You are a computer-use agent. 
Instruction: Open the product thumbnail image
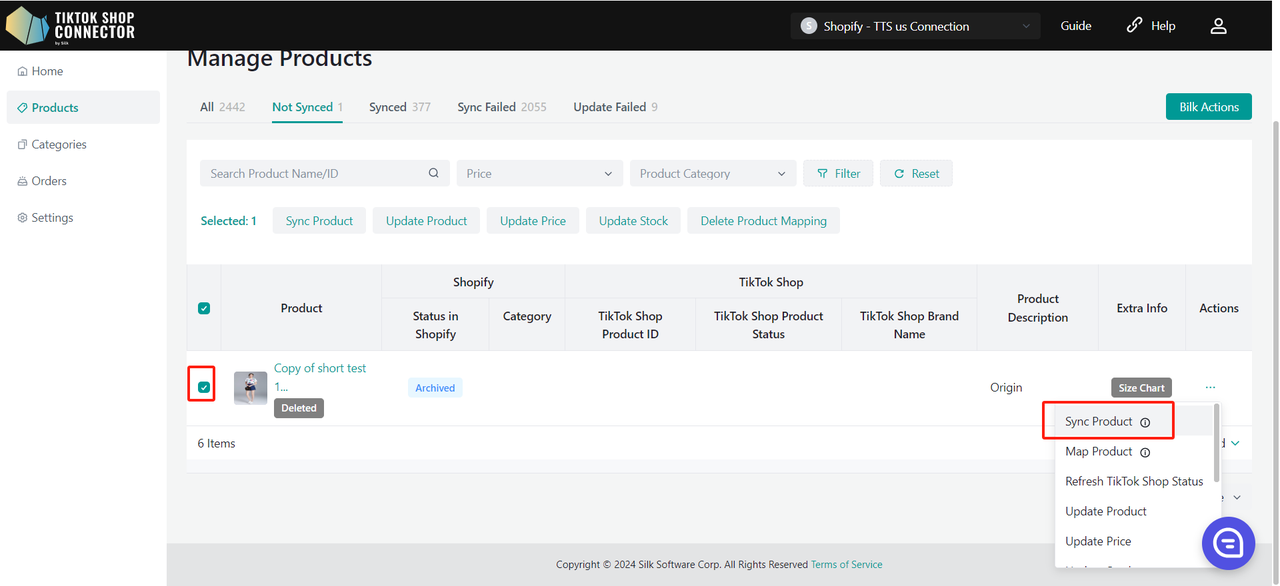click(250, 387)
